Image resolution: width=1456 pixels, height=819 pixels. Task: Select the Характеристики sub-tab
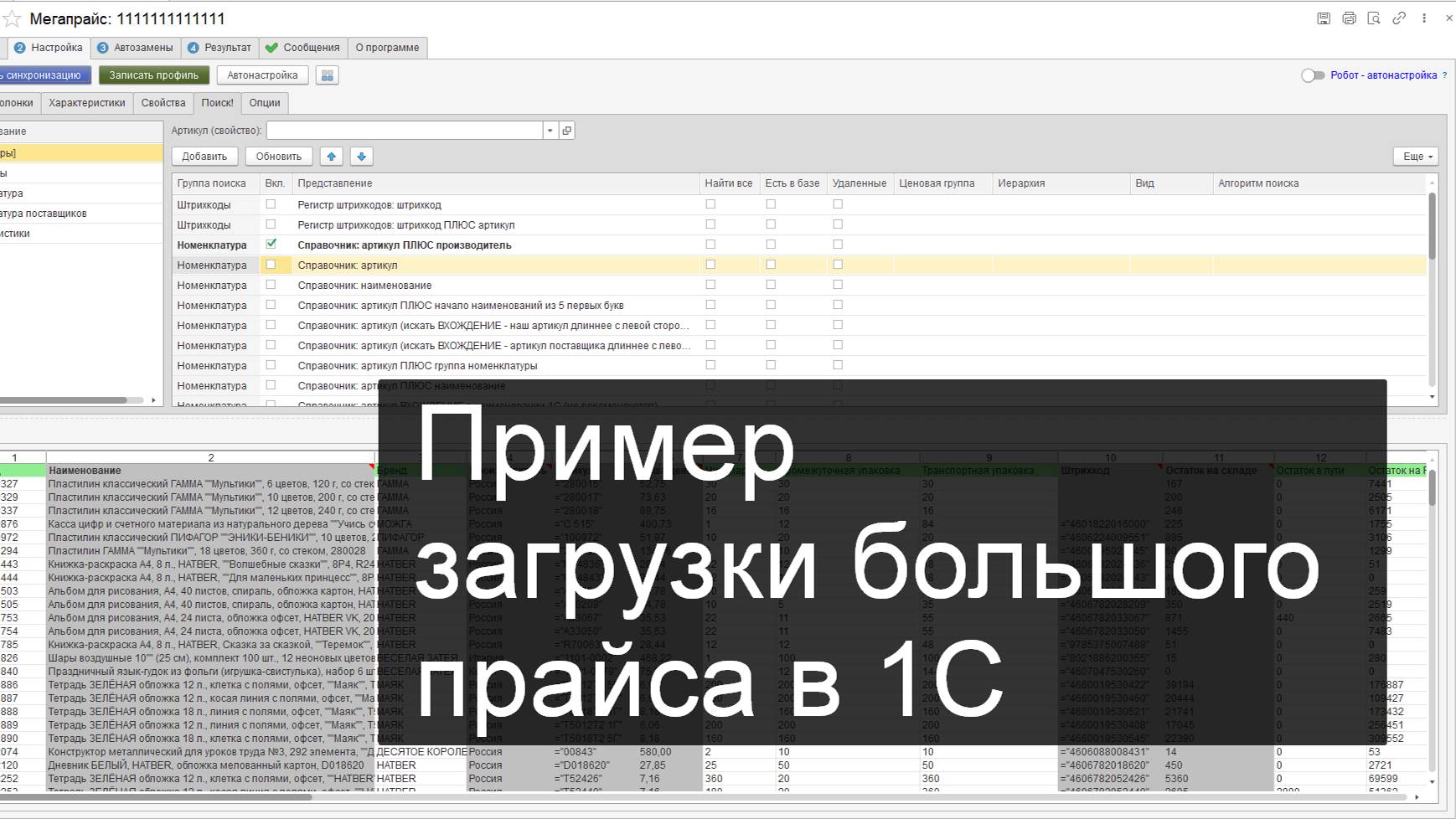point(87,103)
